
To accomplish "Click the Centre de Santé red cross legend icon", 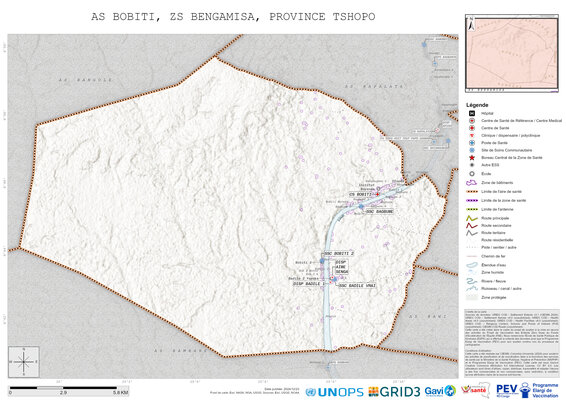I will pyautogui.click(x=471, y=128).
